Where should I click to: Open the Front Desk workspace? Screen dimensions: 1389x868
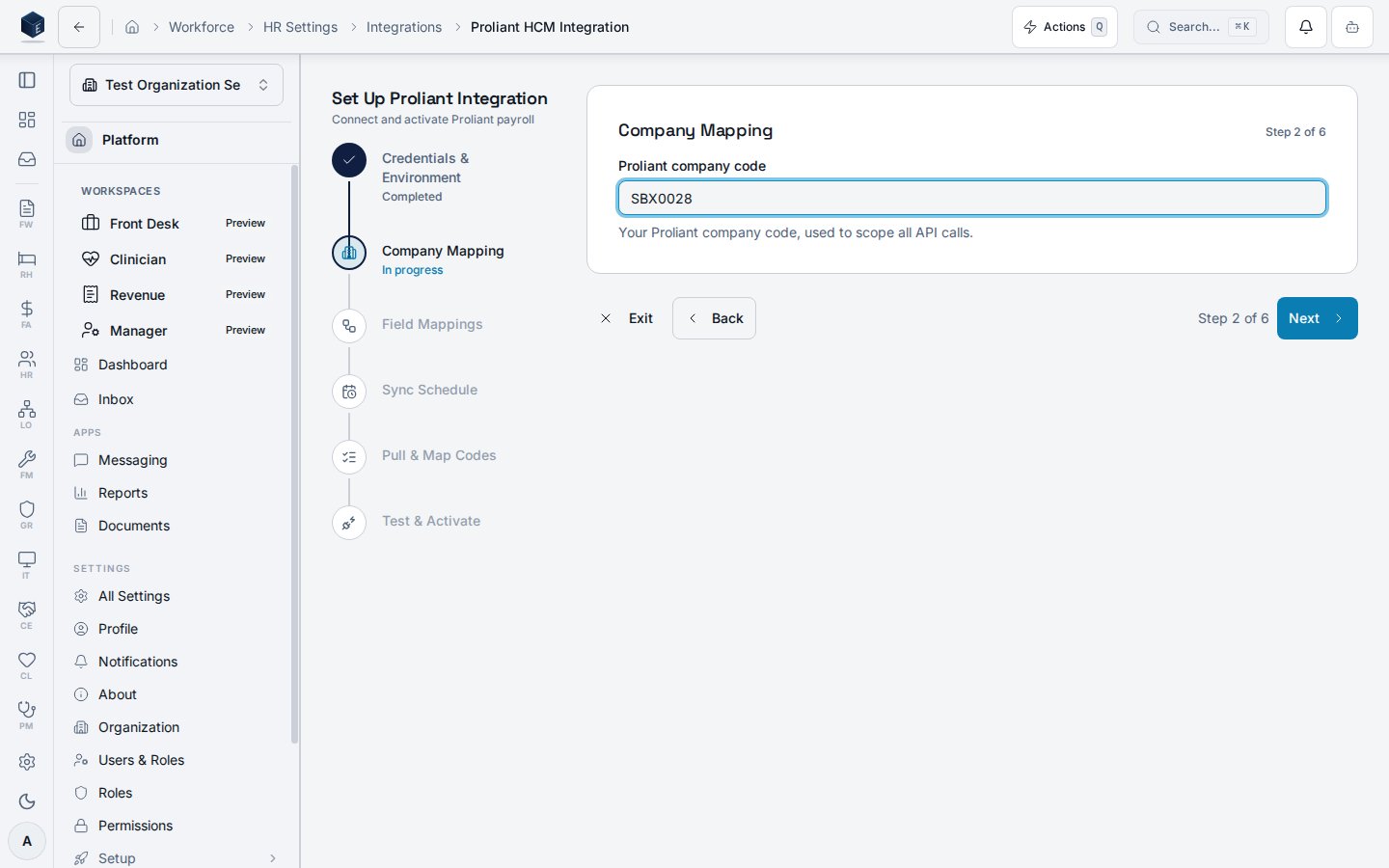pos(177,224)
